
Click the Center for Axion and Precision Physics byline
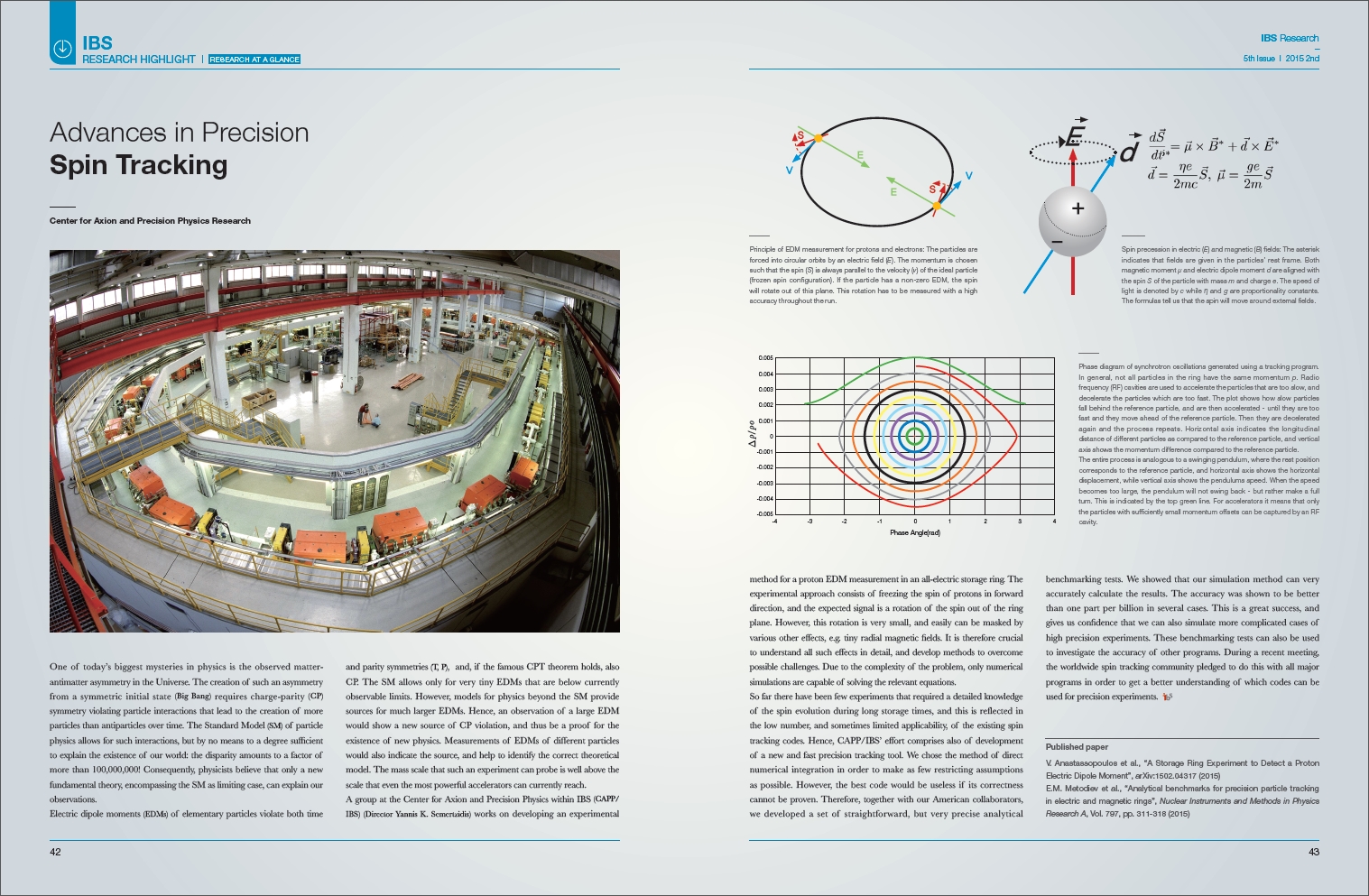click(150, 220)
